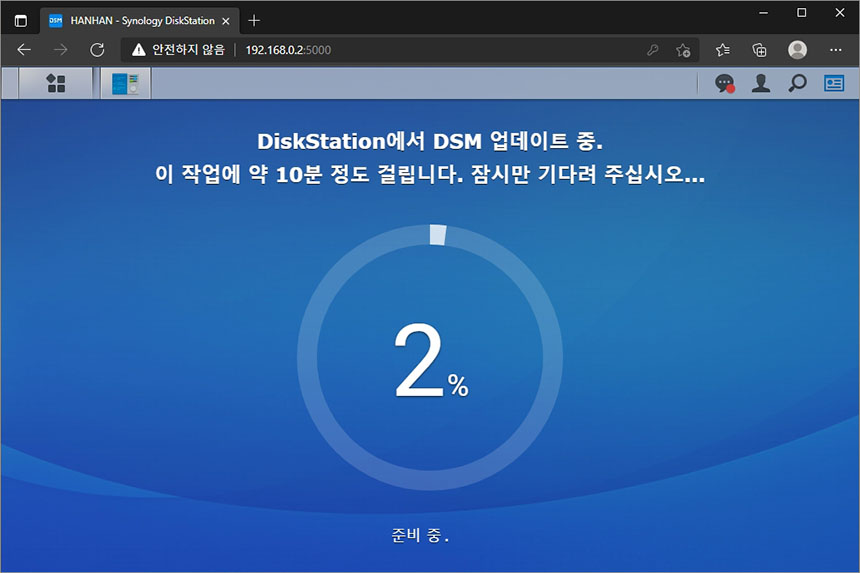Open the DSM user options icon
The image size is (860, 573).
click(x=761, y=83)
